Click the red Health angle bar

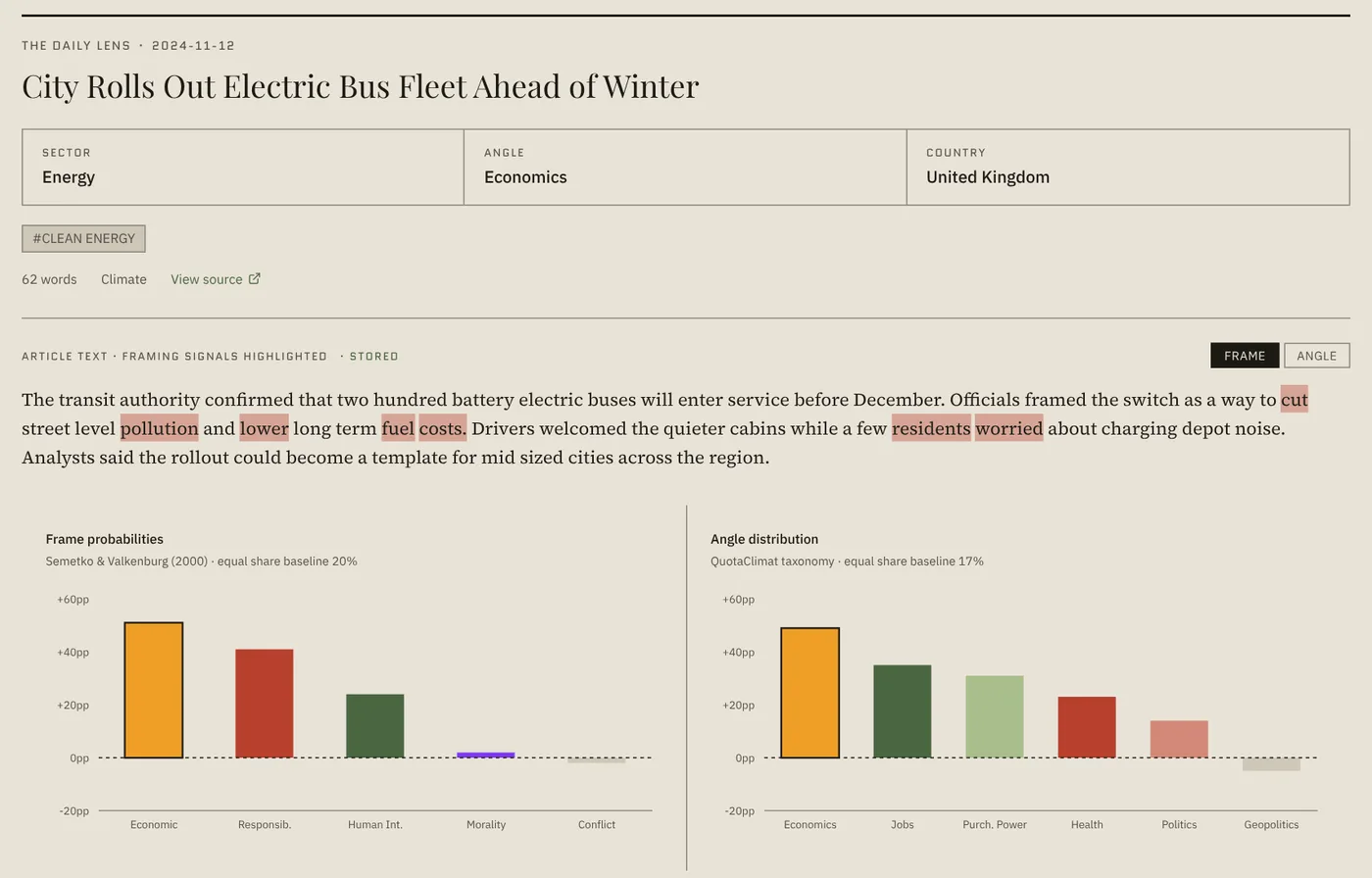1087,727
